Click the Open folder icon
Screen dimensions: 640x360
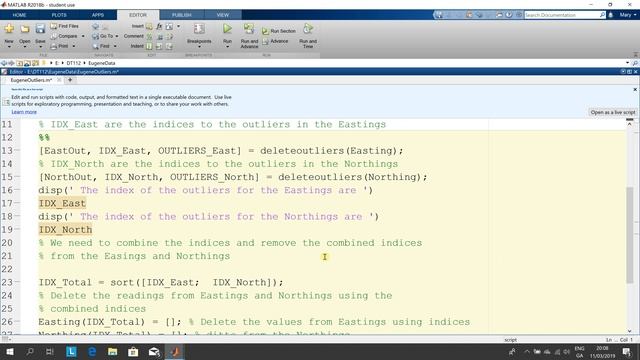tap(24, 29)
